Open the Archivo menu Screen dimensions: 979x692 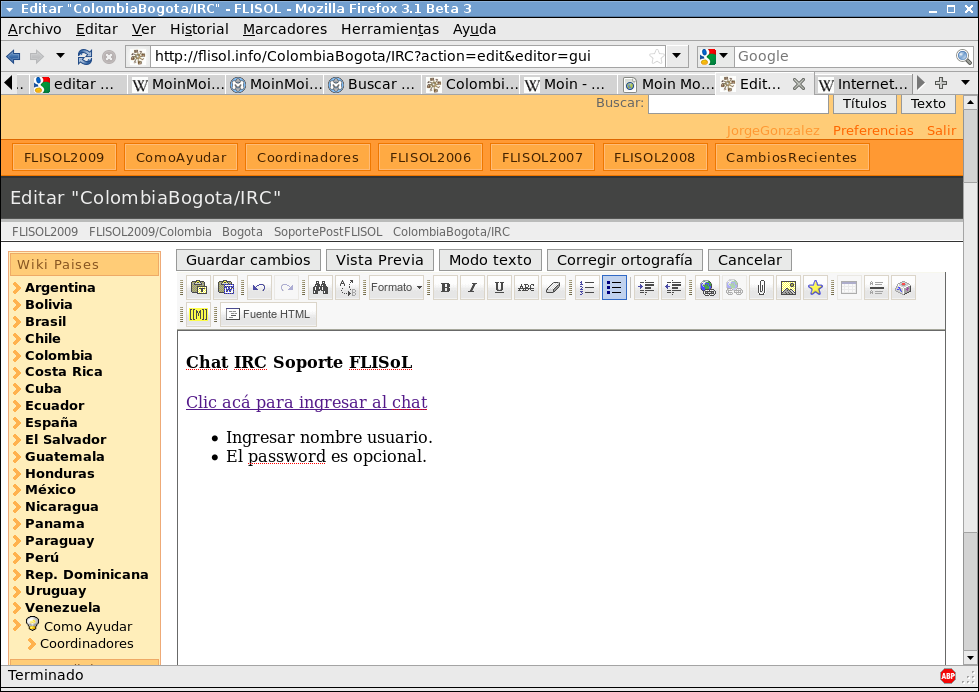[x=34, y=29]
